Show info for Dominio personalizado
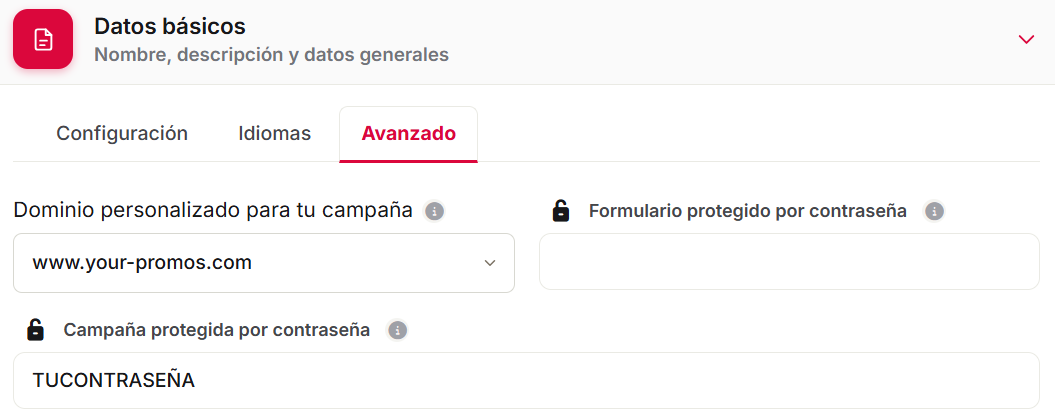Viewport: 1055px width, 419px height. [435, 212]
